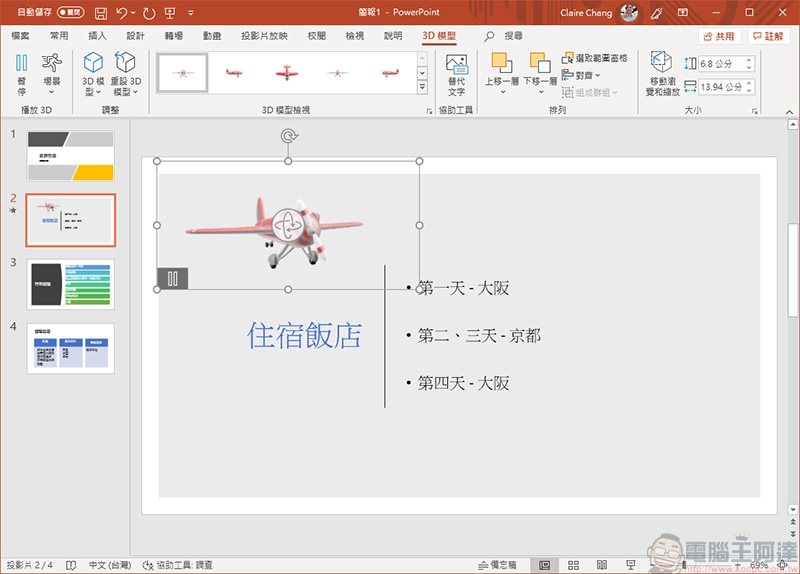Show next row of 3D model views
Screen dimensions: 800x574
click(x=422, y=73)
